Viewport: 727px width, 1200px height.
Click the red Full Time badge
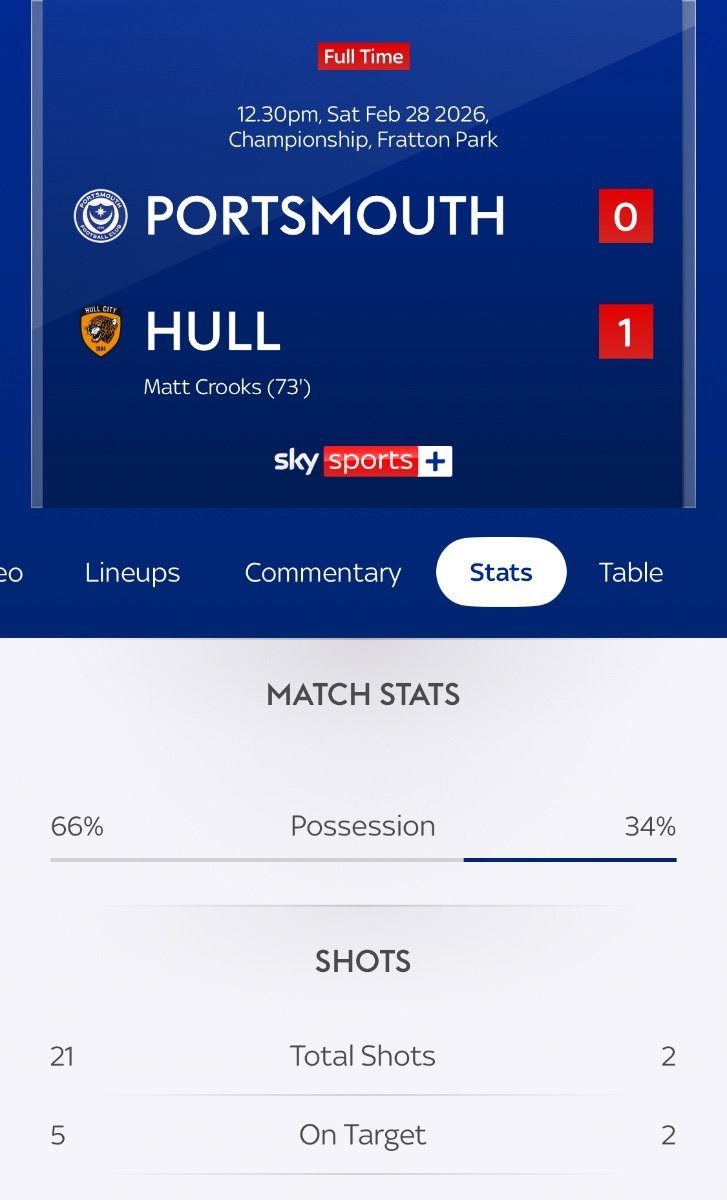pyautogui.click(x=364, y=57)
